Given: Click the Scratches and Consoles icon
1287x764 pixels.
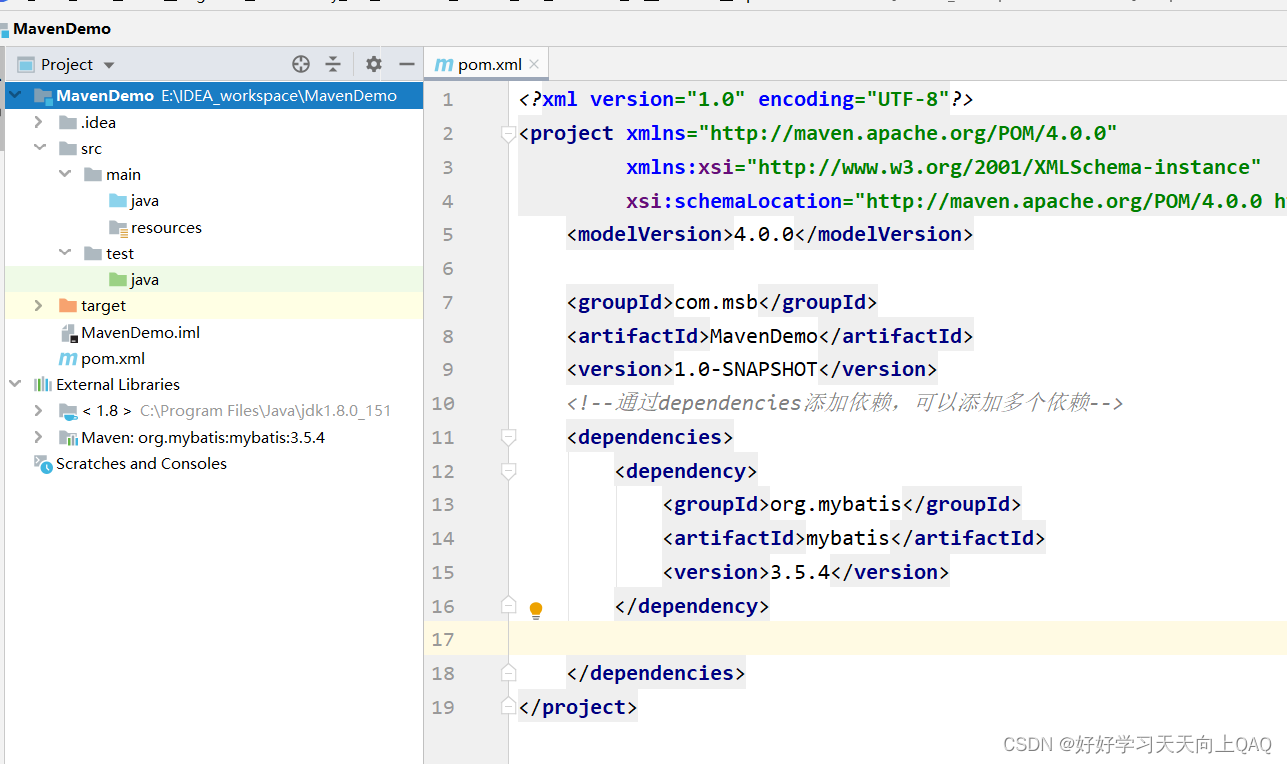Looking at the screenshot, I should (43, 463).
